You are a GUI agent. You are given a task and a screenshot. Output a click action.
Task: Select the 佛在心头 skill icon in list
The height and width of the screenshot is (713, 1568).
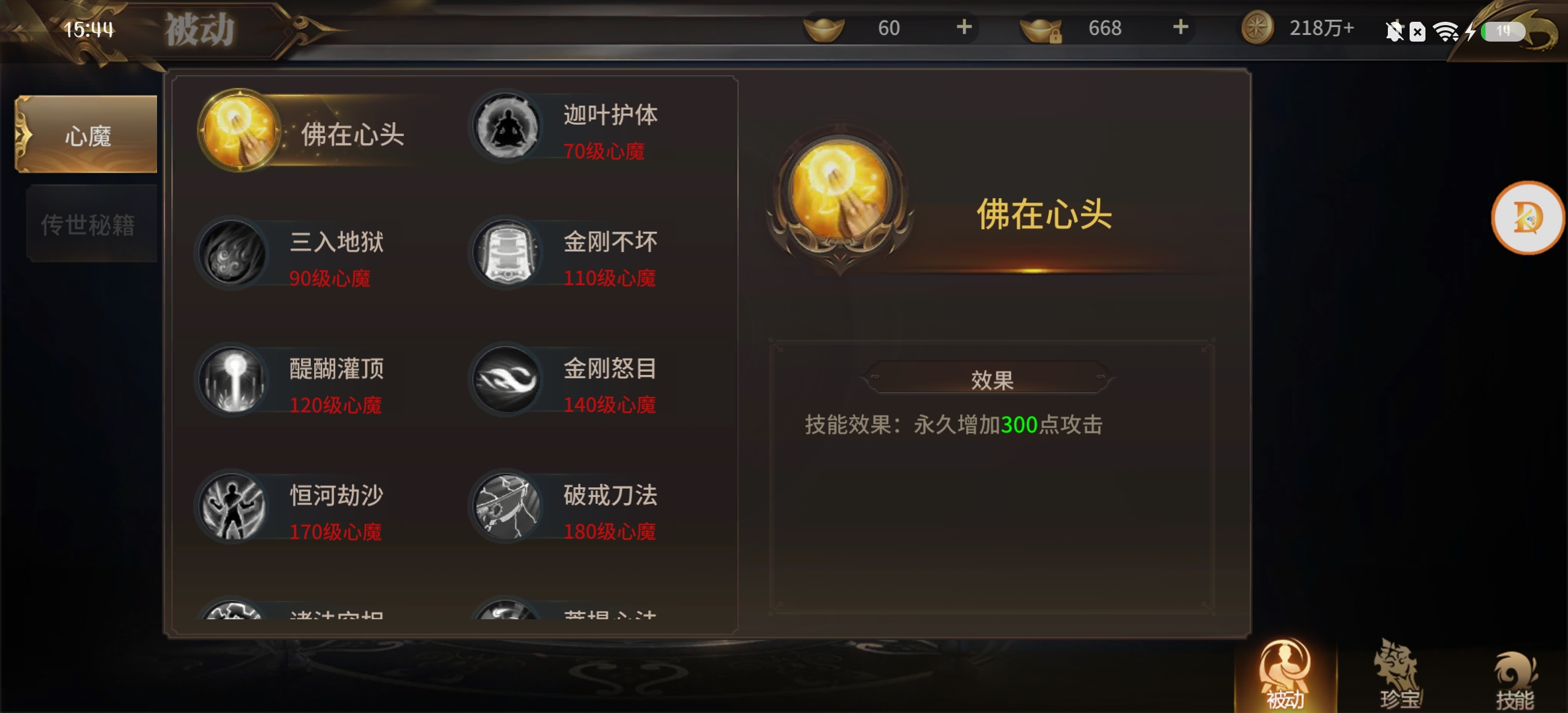(240, 130)
